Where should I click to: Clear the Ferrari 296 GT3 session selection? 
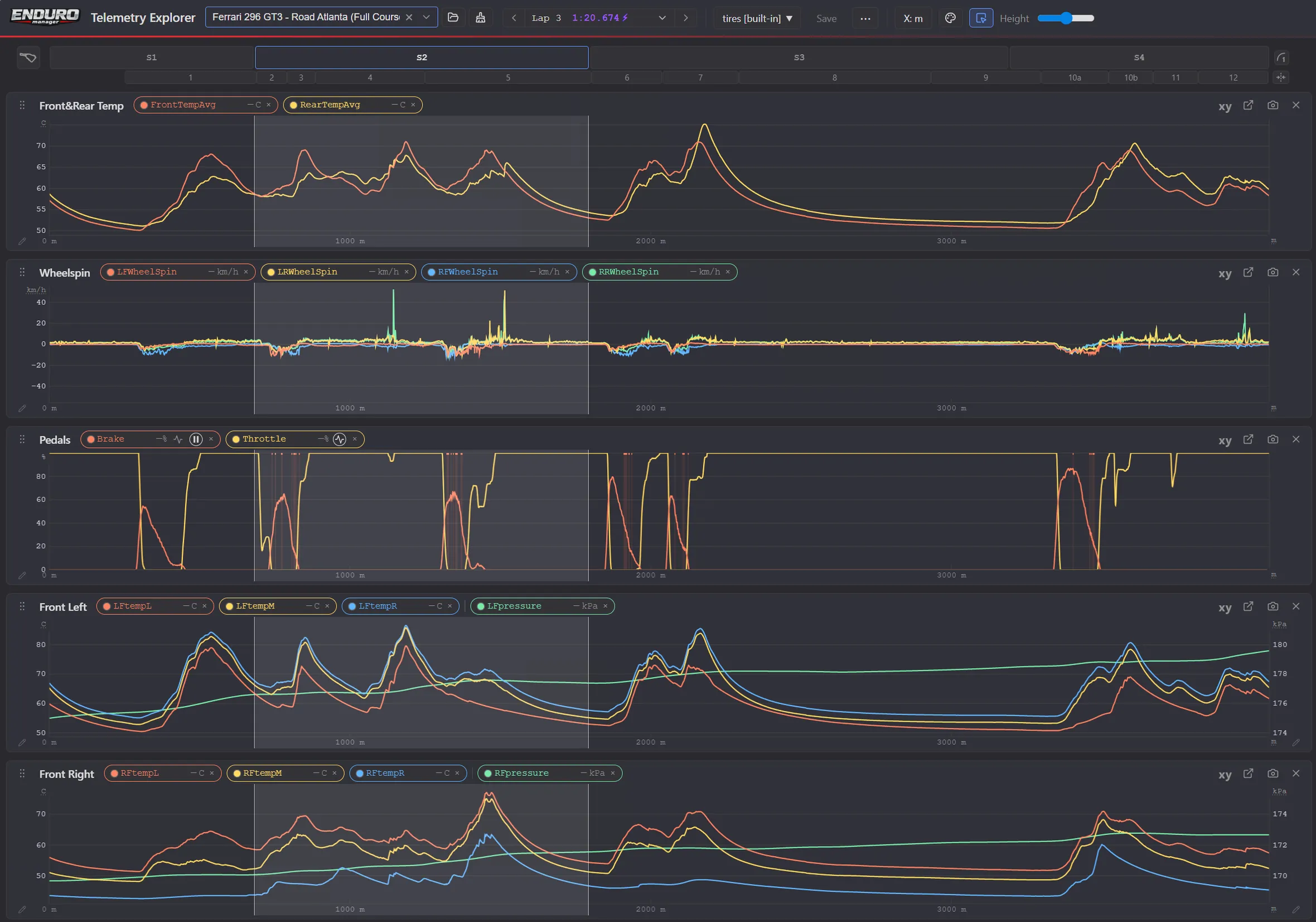[x=409, y=17]
